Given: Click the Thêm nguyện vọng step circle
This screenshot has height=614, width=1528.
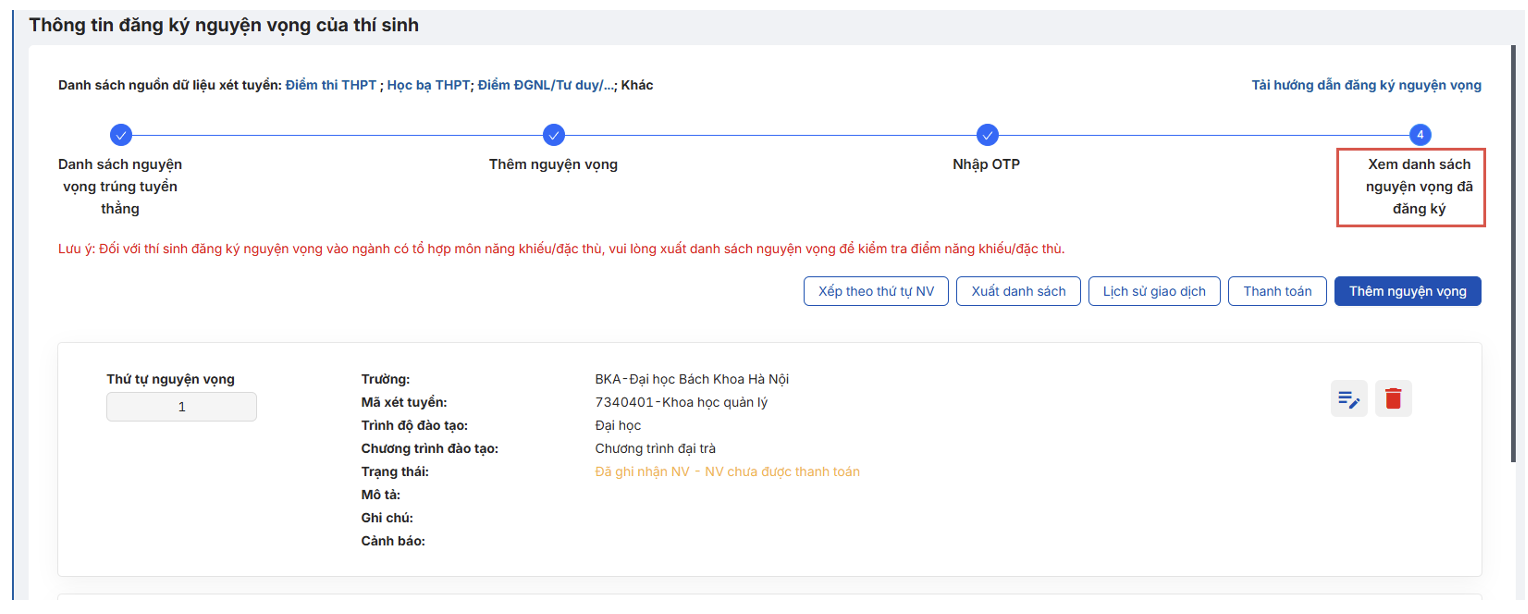Looking at the screenshot, I should coord(553,135).
